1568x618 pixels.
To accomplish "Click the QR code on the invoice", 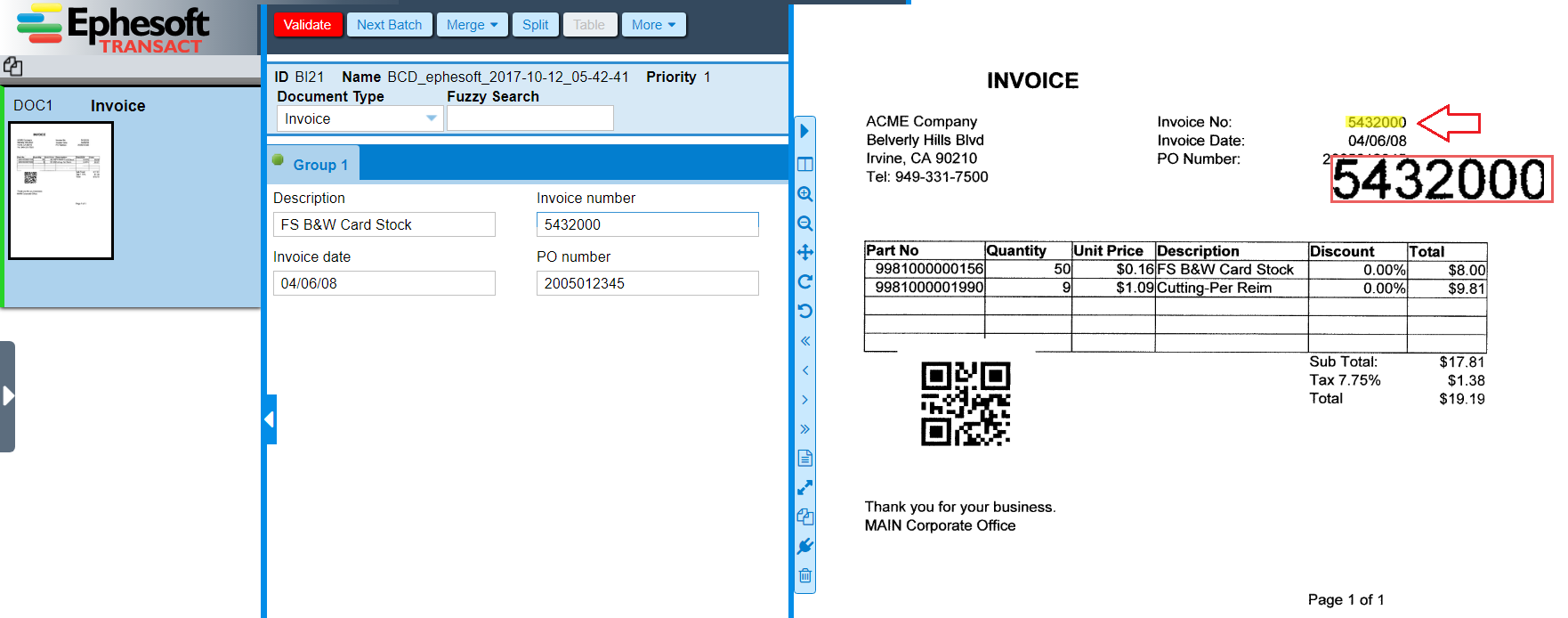I will (x=966, y=403).
